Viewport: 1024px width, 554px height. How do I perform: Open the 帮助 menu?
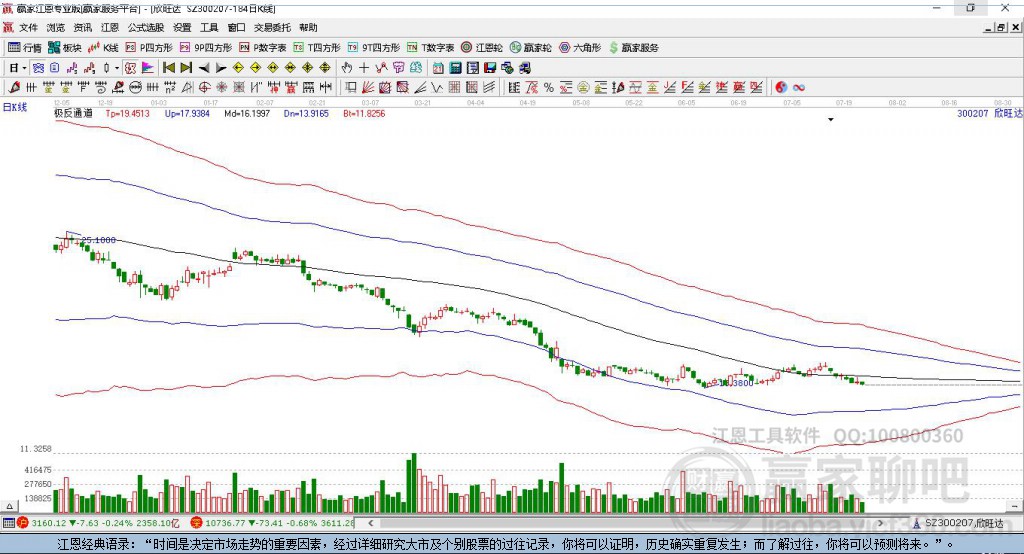click(x=308, y=27)
